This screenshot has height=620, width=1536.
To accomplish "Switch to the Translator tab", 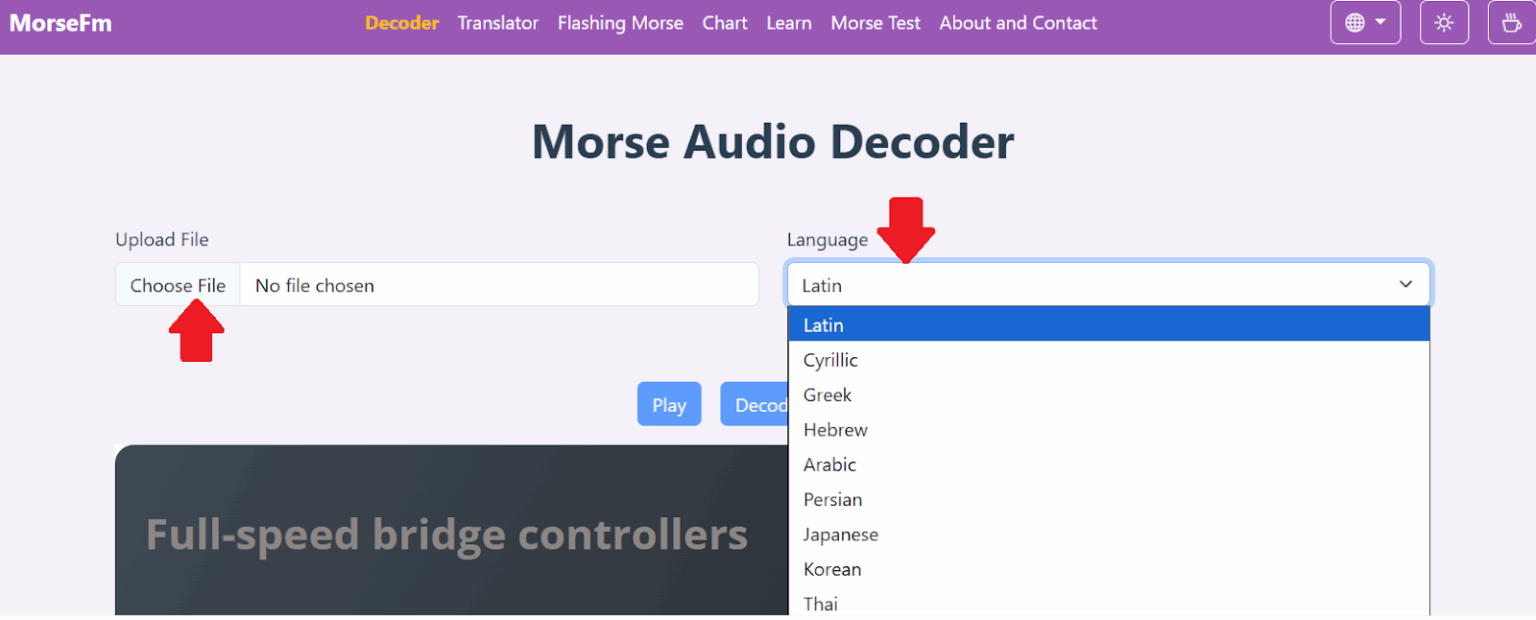I will click(x=498, y=22).
